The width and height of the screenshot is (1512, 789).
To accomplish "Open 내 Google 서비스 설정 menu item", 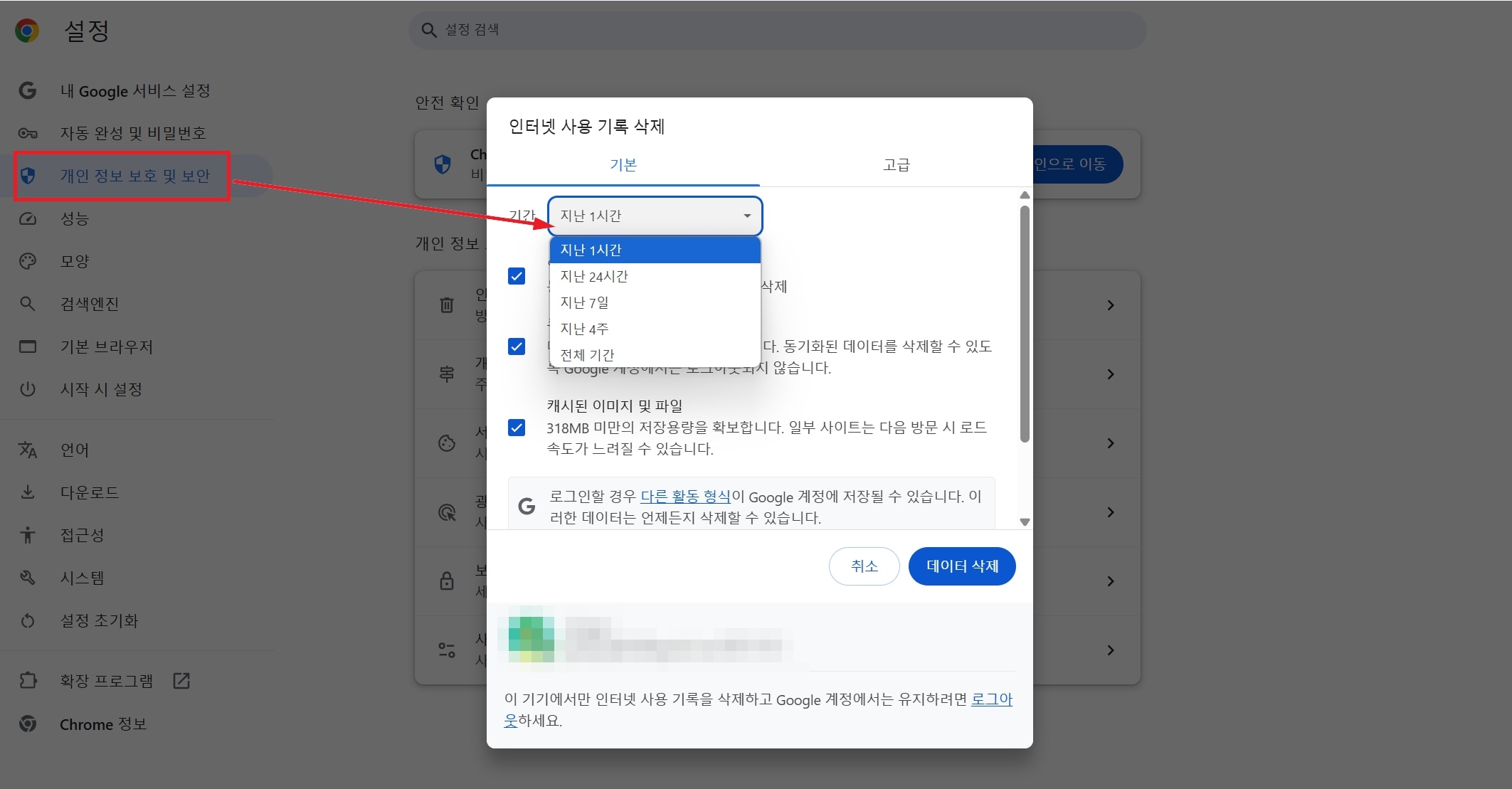I will point(135,90).
